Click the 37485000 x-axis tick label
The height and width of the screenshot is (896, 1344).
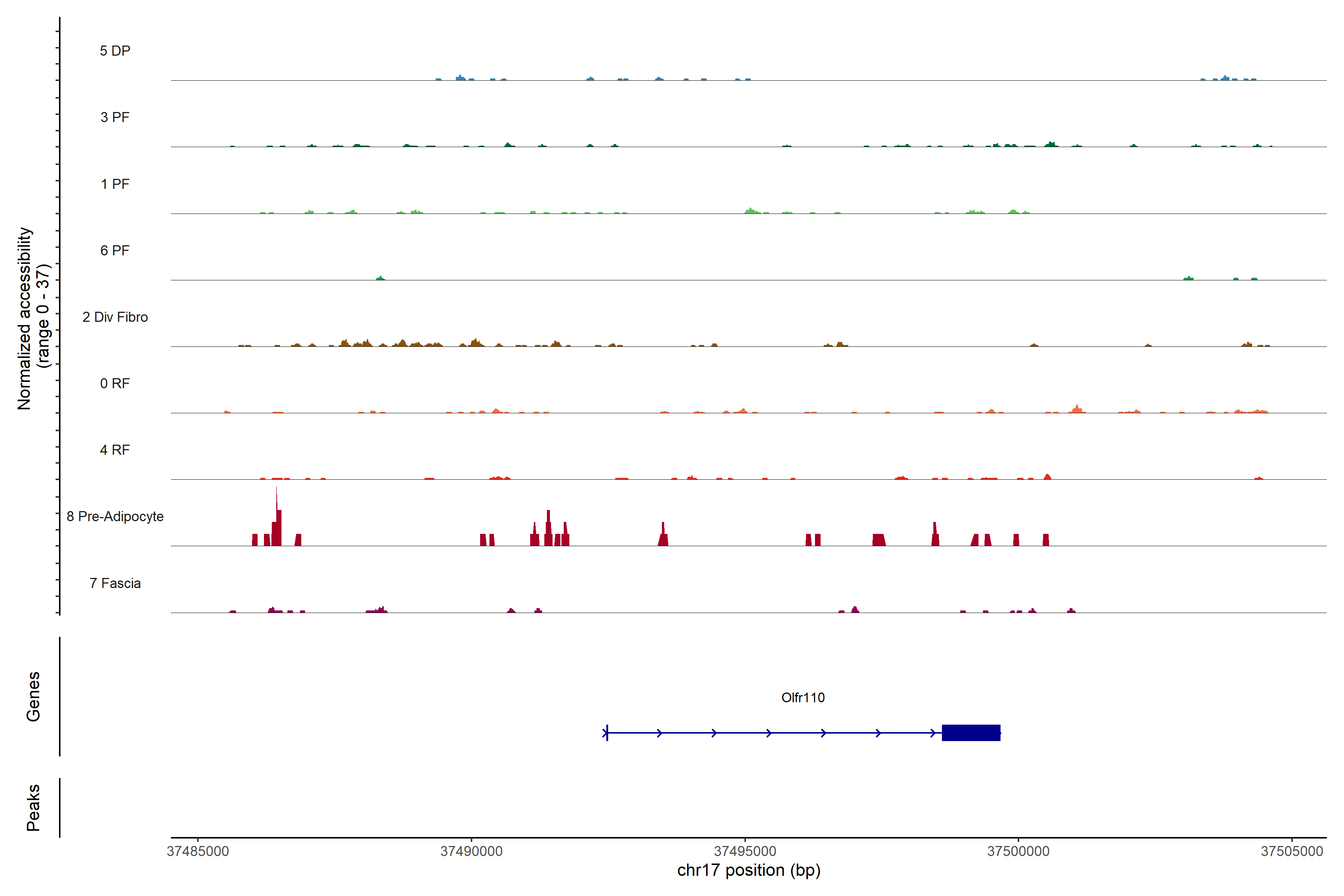pos(198,852)
